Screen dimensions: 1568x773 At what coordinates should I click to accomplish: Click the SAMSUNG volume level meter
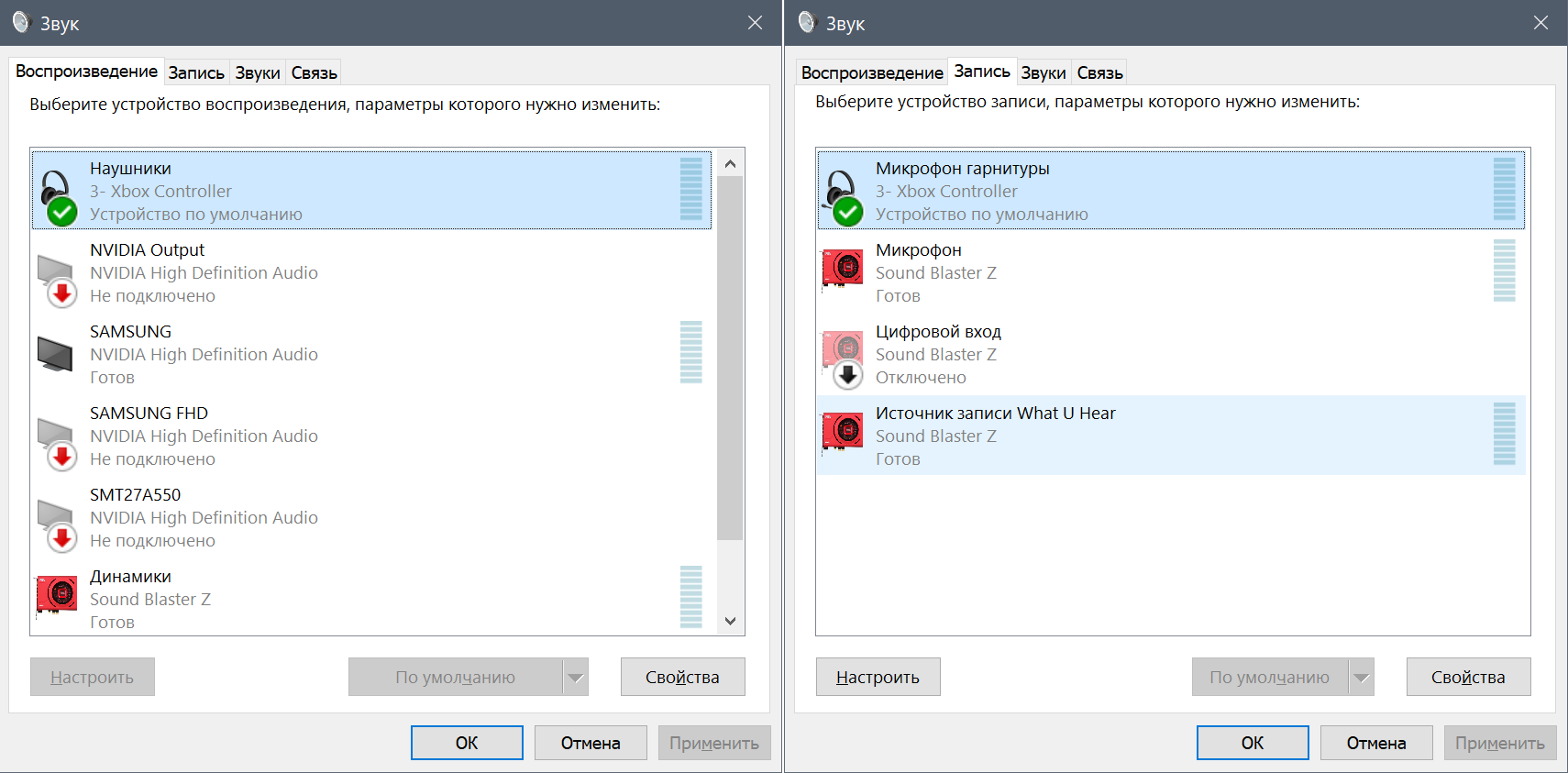click(690, 352)
